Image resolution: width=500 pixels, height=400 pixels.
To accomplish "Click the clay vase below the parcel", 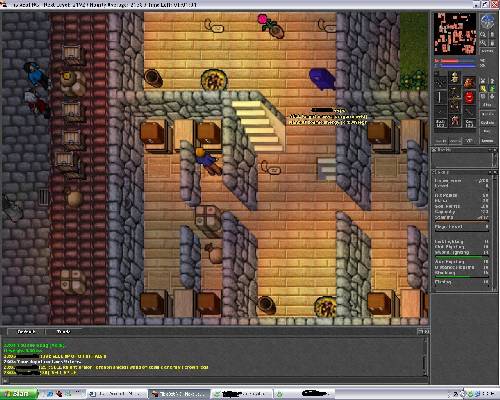I will click(214, 254).
